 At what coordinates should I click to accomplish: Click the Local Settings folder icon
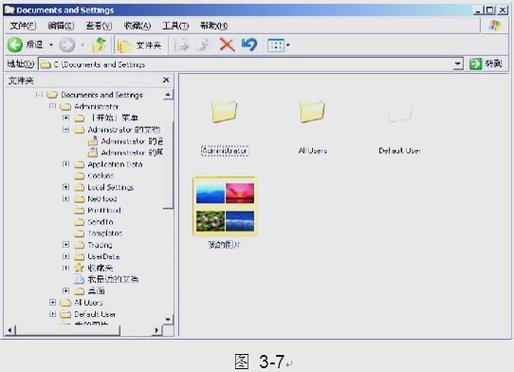[79, 187]
